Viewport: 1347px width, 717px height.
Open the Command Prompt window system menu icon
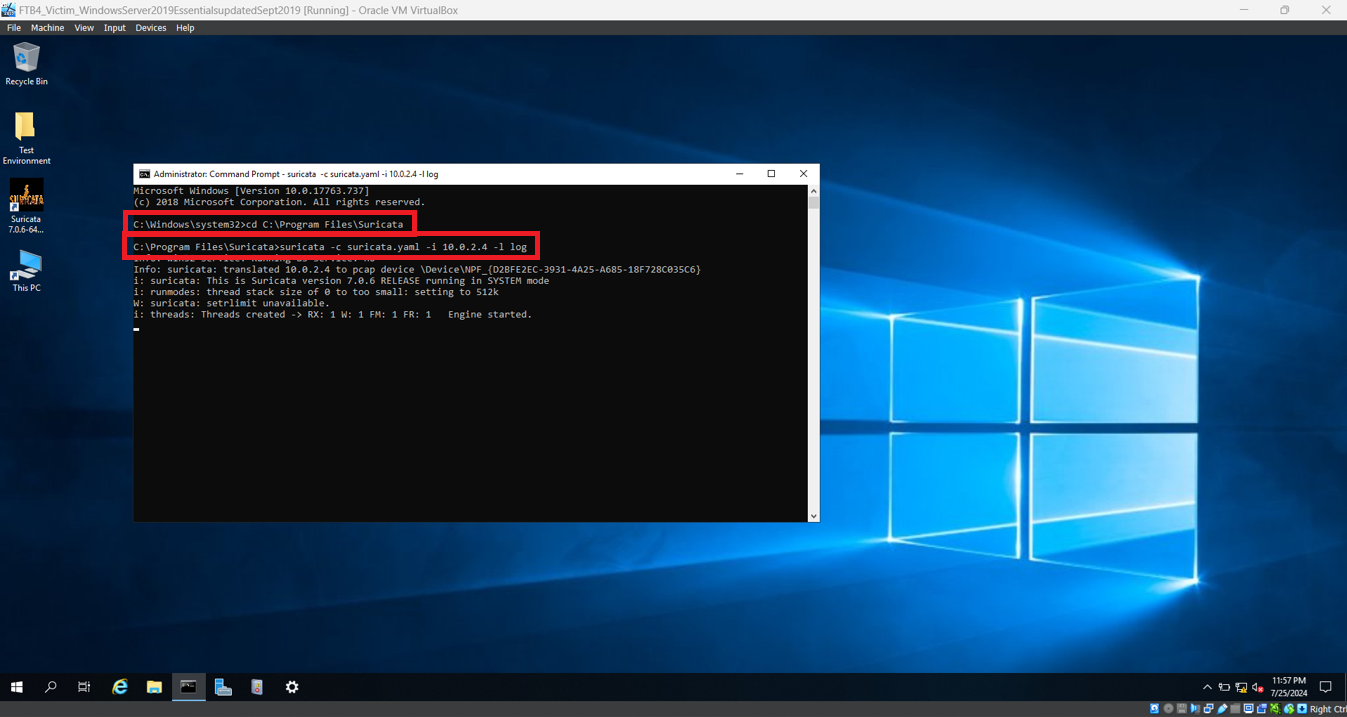(x=144, y=174)
